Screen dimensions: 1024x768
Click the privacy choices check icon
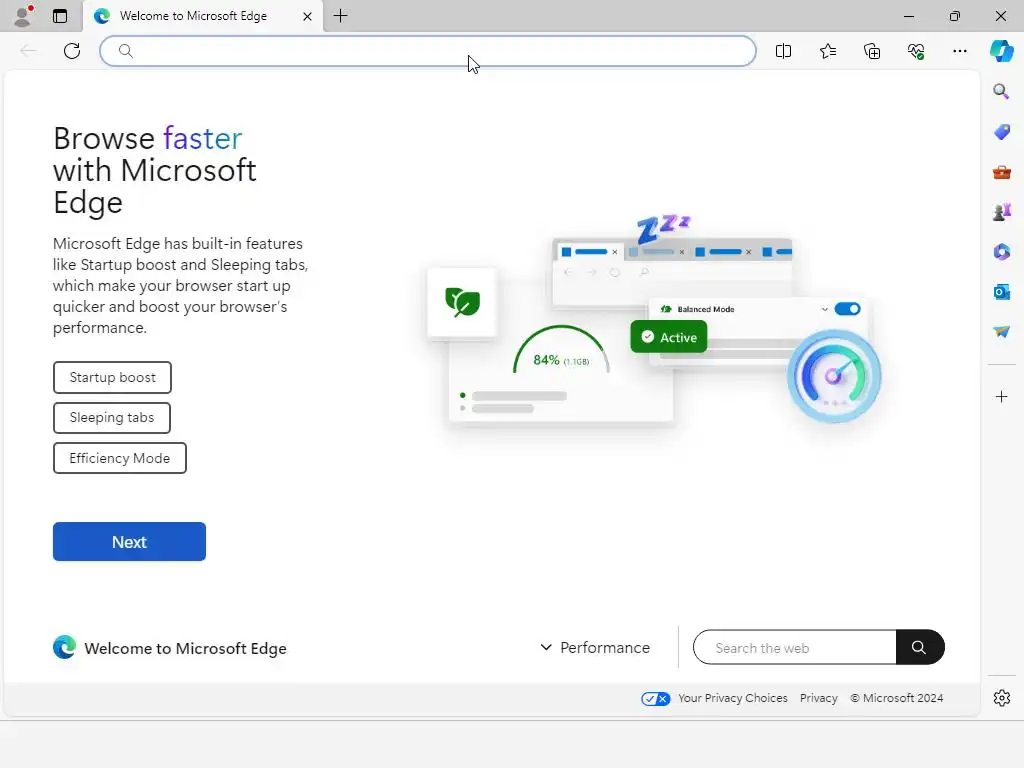pyautogui.click(x=655, y=699)
